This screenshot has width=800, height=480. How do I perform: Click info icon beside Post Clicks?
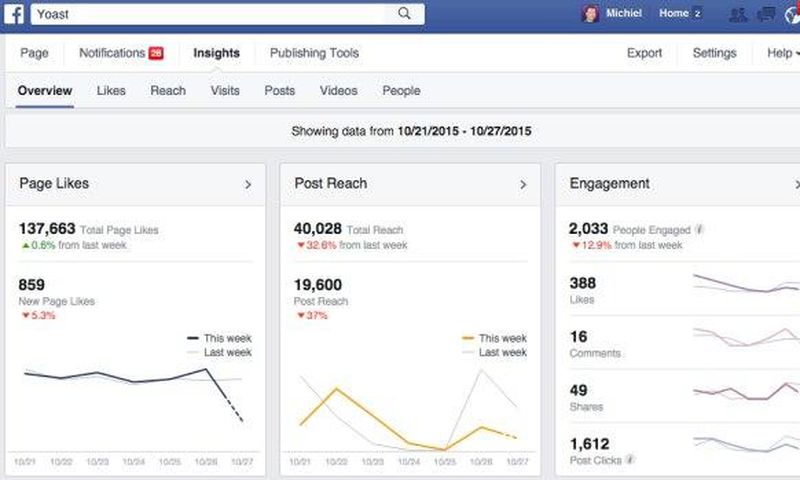click(x=630, y=460)
